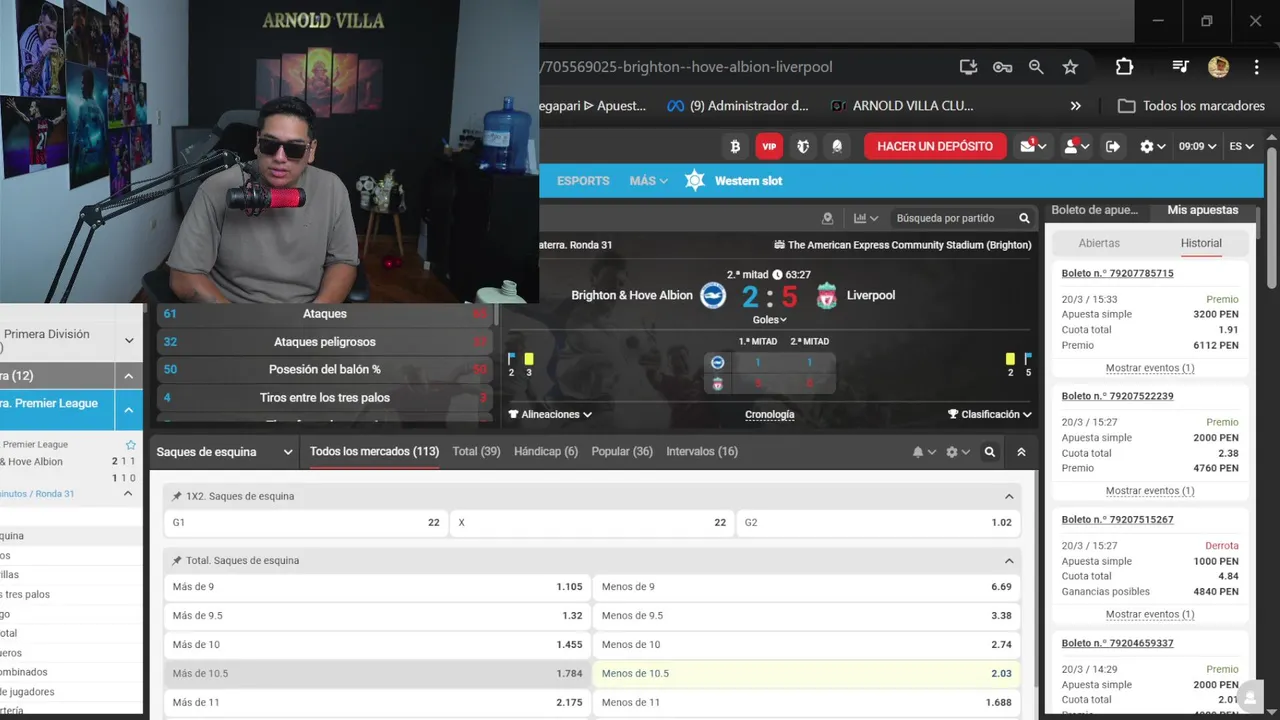Switch to Boleto de apuestas tab
This screenshot has height=720, width=1280.
click(1095, 210)
